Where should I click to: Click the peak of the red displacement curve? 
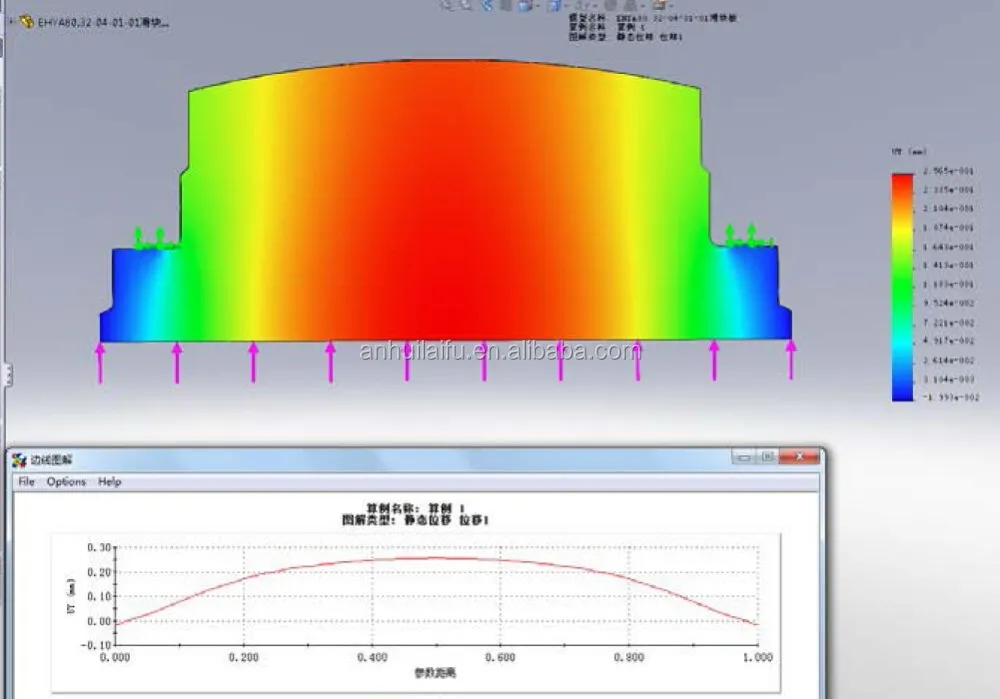(436, 558)
